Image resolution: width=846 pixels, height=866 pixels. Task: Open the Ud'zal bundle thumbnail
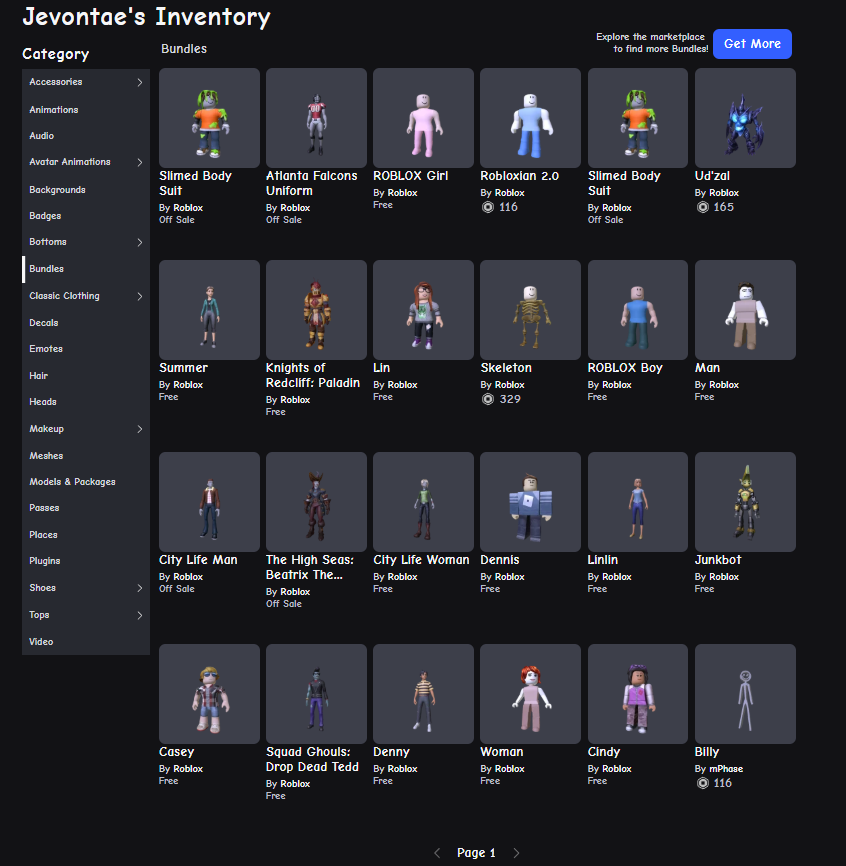click(x=745, y=118)
